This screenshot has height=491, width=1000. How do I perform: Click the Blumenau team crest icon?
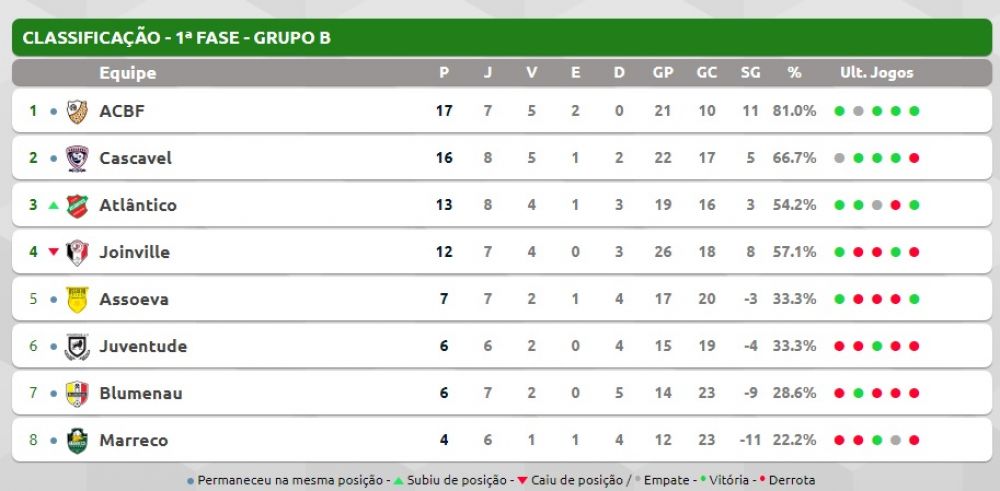pos(77,393)
